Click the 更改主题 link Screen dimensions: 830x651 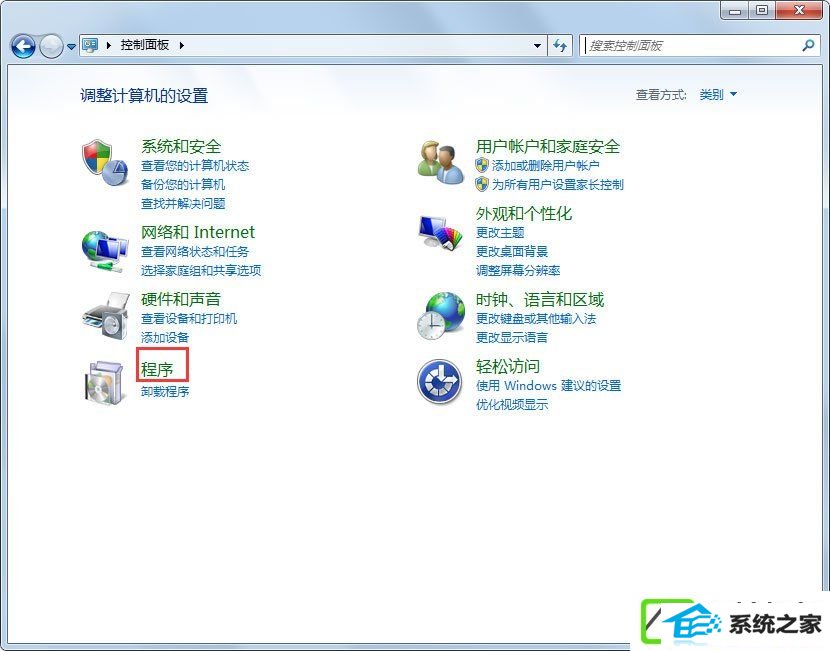[500, 232]
